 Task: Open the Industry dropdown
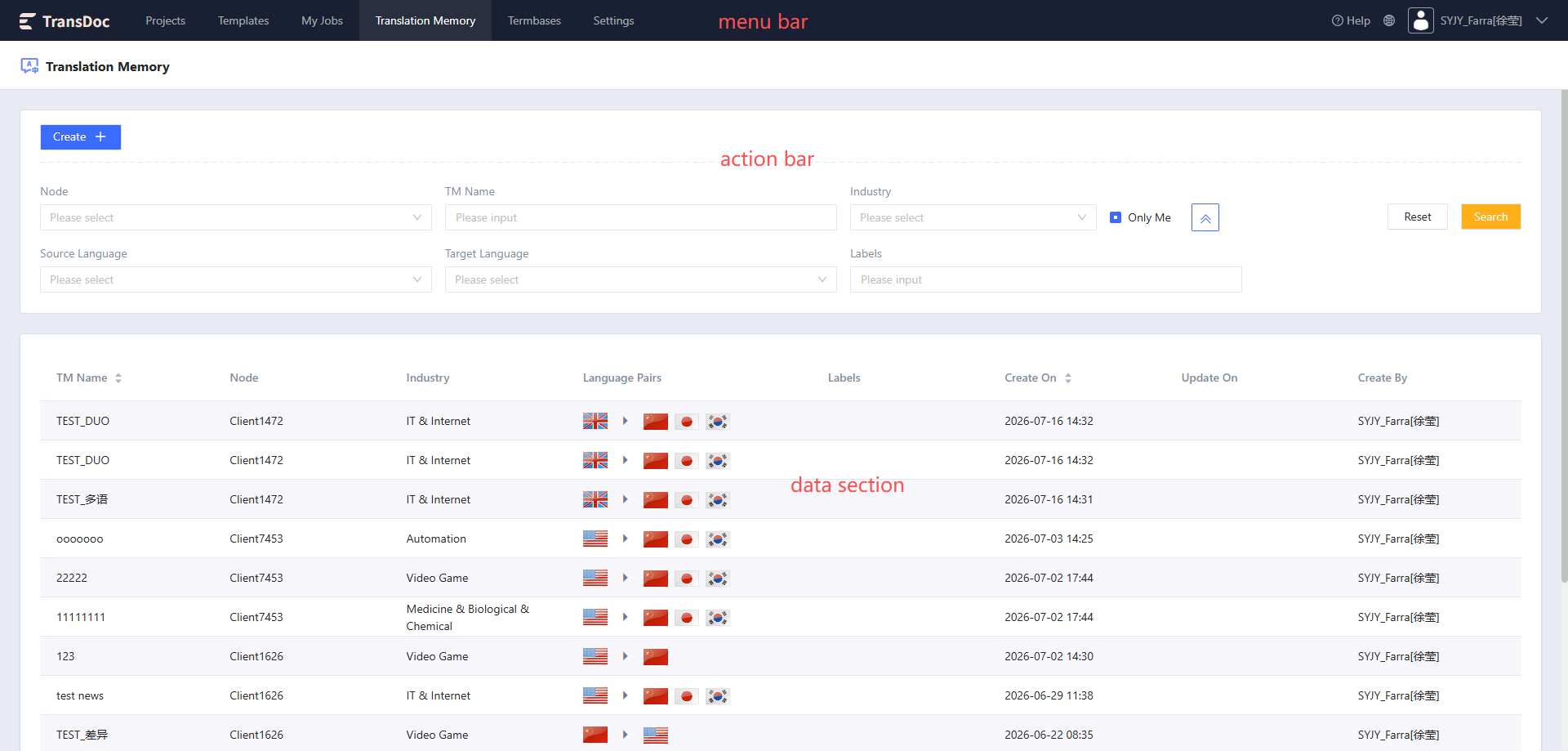973,217
